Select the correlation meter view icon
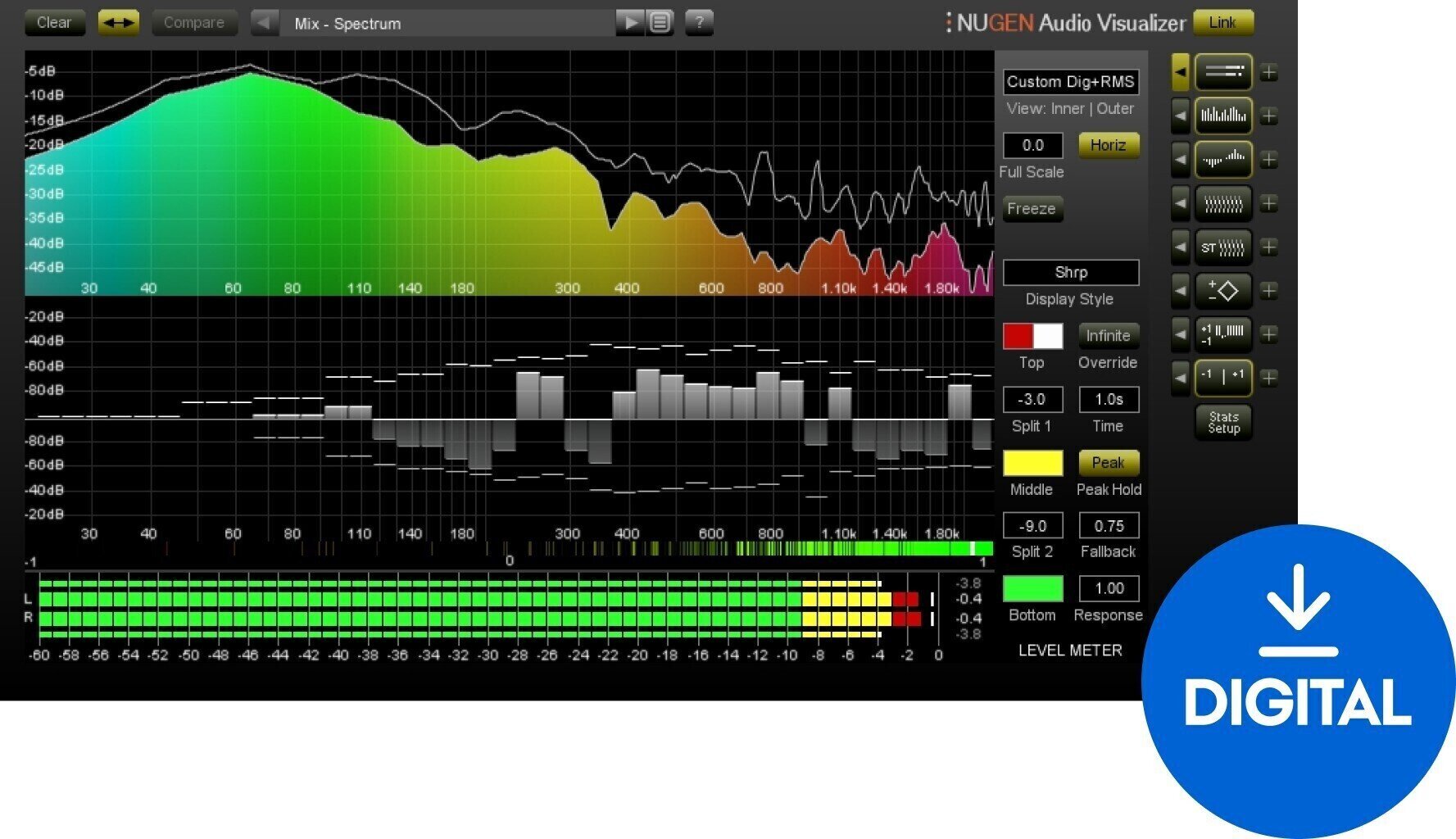1456x839 pixels. [1223, 334]
